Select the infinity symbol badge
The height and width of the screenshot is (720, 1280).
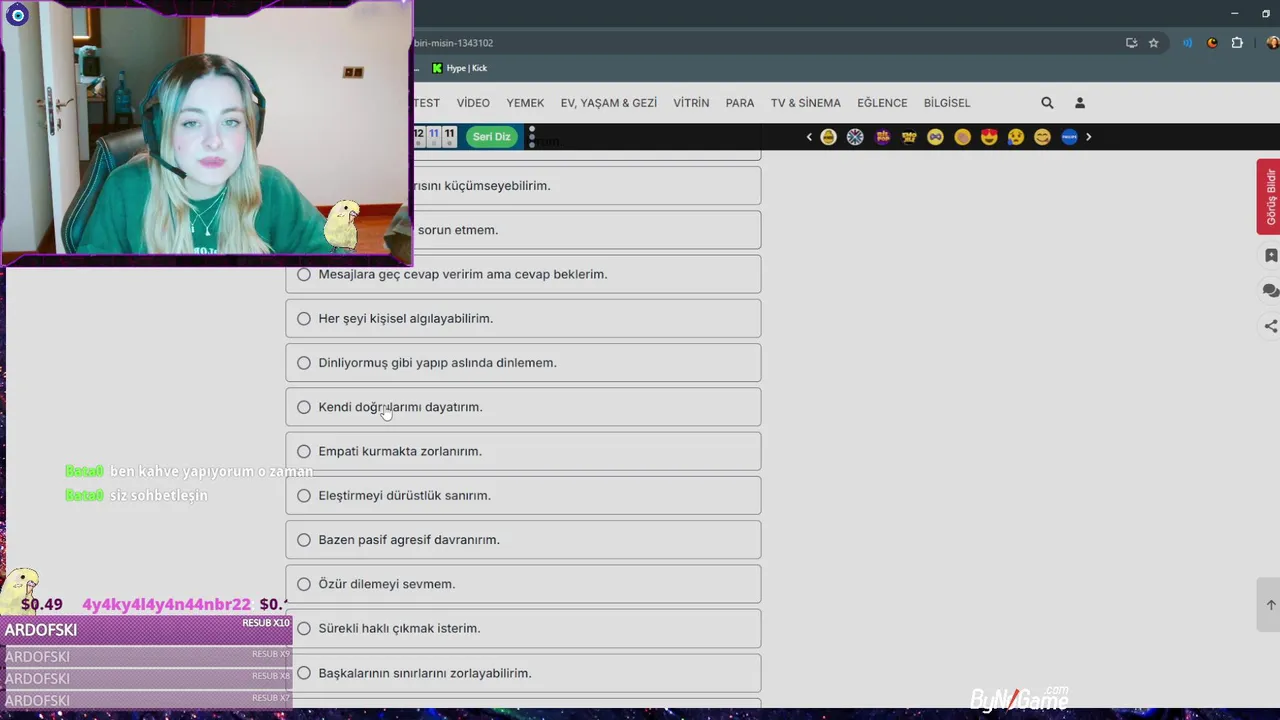click(x=935, y=137)
